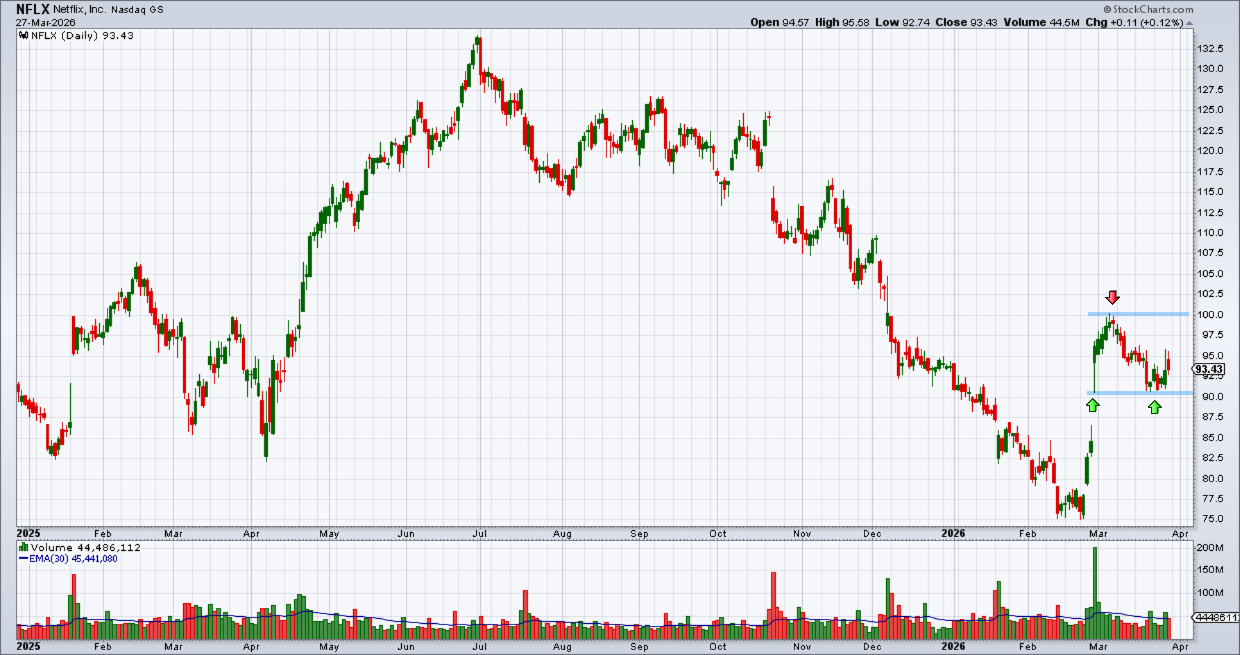The height and width of the screenshot is (655, 1240).
Task: Click the NFLX ticker symbol in header
Action: [x=33, y=8]
